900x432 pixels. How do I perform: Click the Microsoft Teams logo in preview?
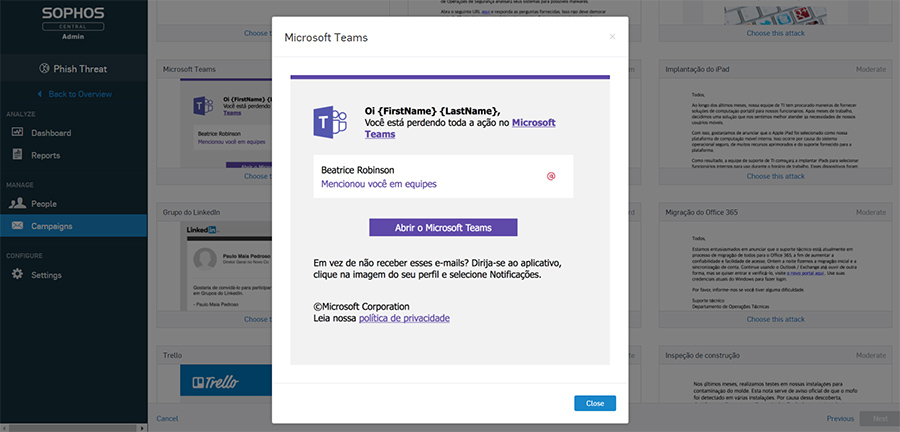(330, 122)
